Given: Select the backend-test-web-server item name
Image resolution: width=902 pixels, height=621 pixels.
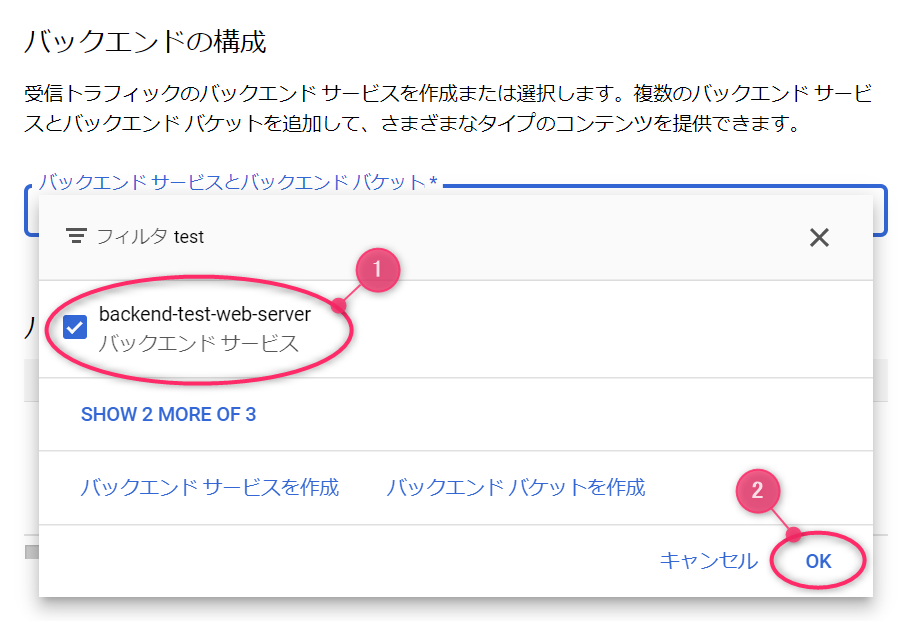Looking at the screenshot, I should tap(205, 314).
